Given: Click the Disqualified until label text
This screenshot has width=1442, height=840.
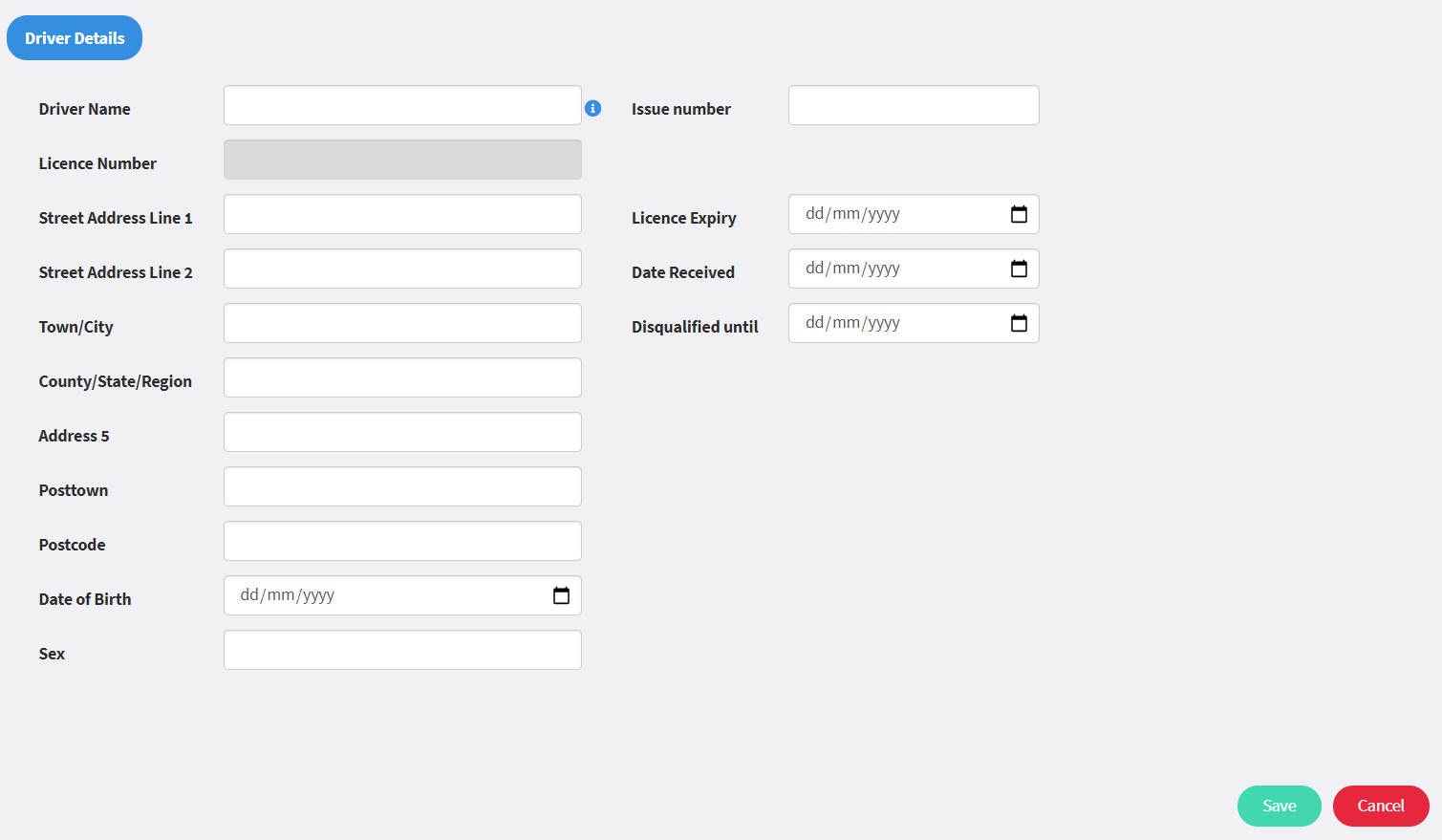Looking at the screenshot, I should 695,327.
